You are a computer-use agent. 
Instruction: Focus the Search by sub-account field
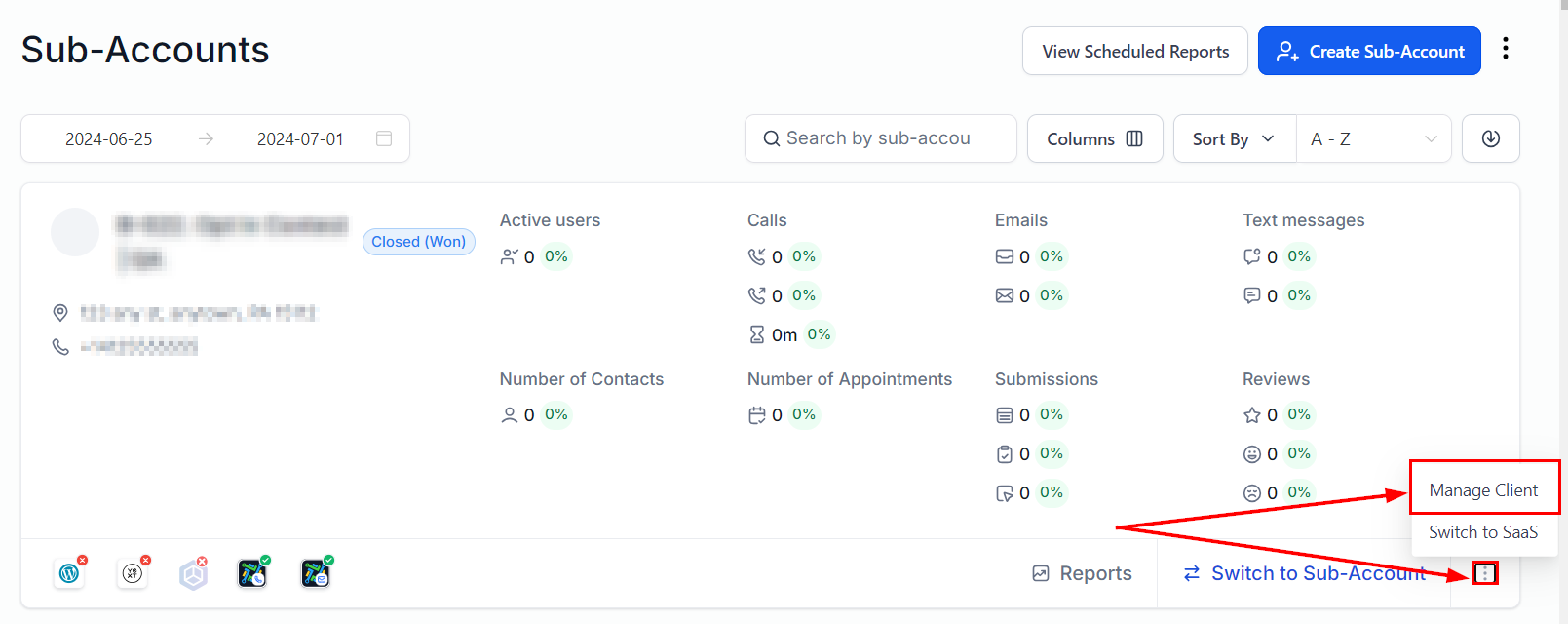(880, 138)
